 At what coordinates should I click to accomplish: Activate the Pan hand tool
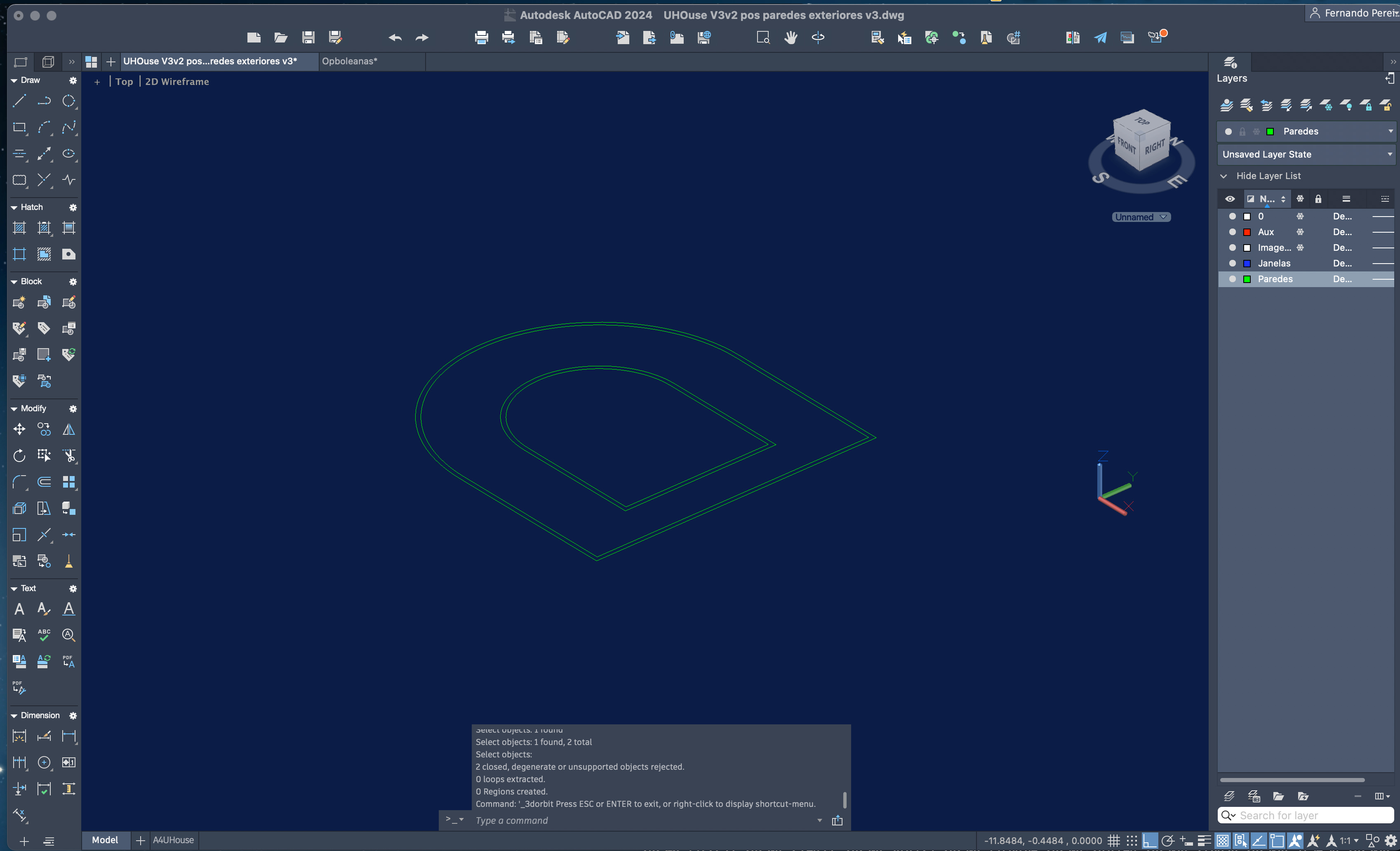click(791, 38)
